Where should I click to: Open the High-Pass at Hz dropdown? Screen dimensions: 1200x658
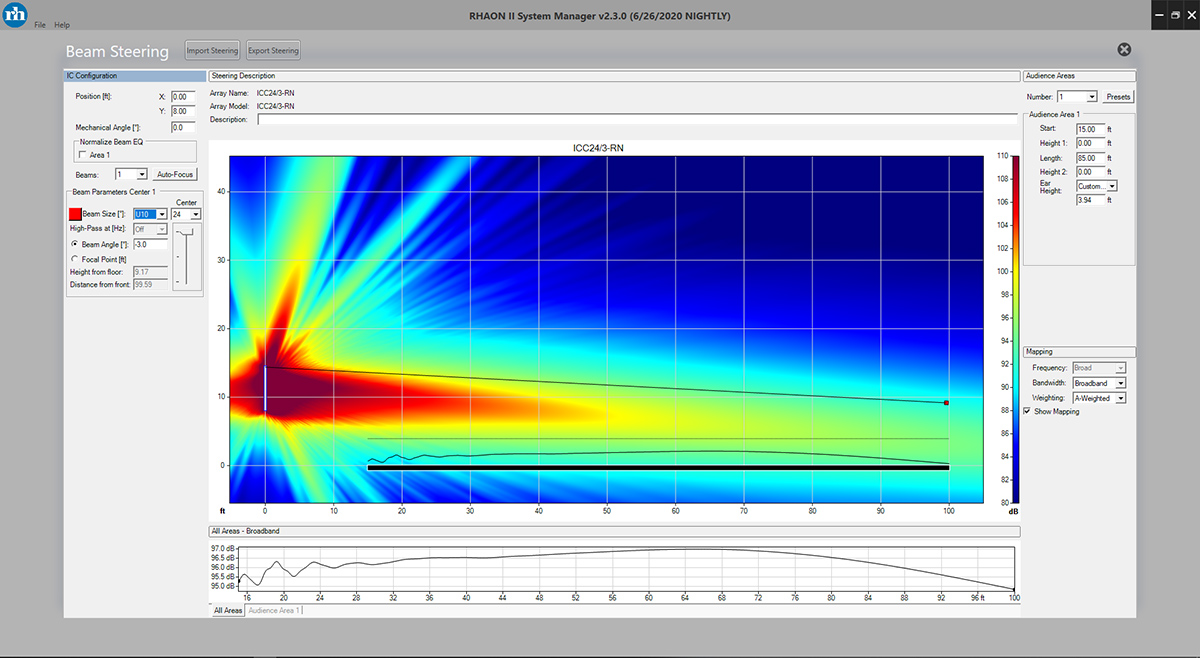(150, 229)
